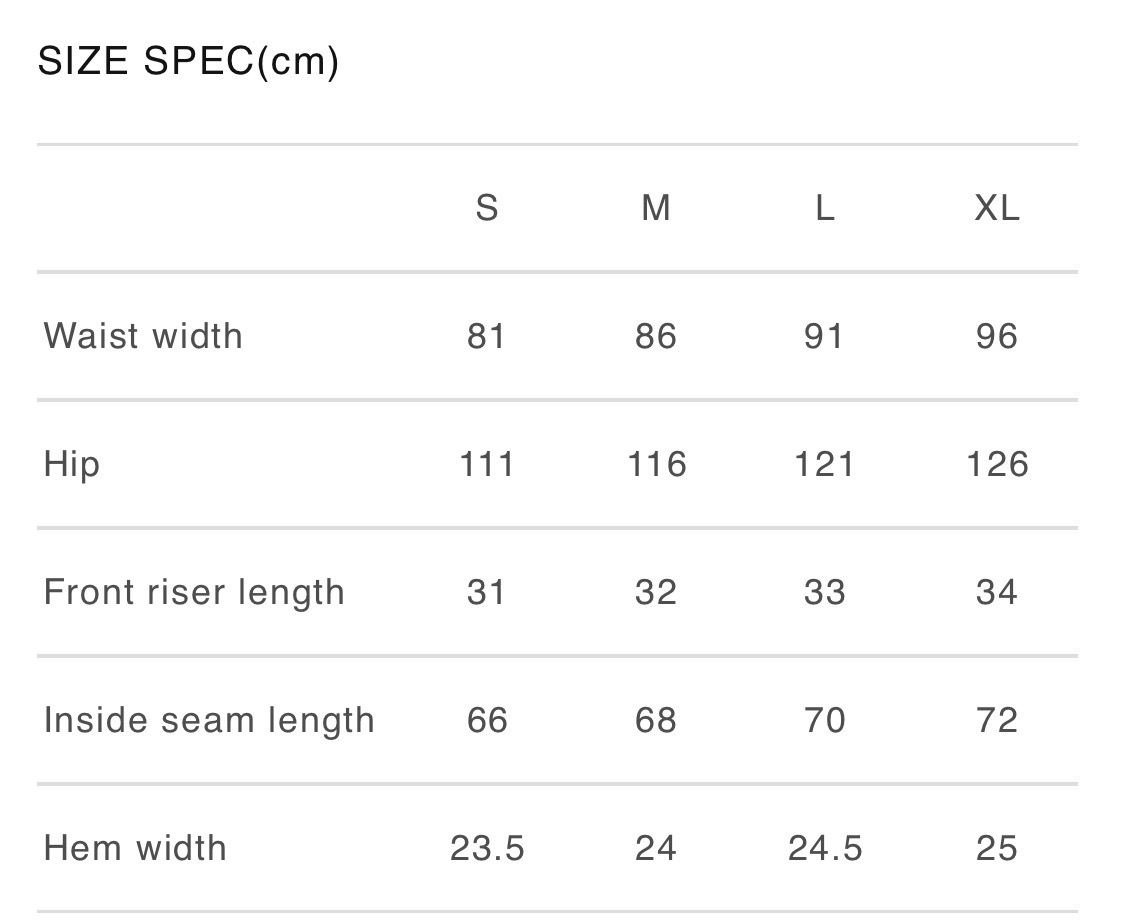Click the hip value 126
Image resolution: width=1138 pixels, height=923 pixels.
[997, 464]
